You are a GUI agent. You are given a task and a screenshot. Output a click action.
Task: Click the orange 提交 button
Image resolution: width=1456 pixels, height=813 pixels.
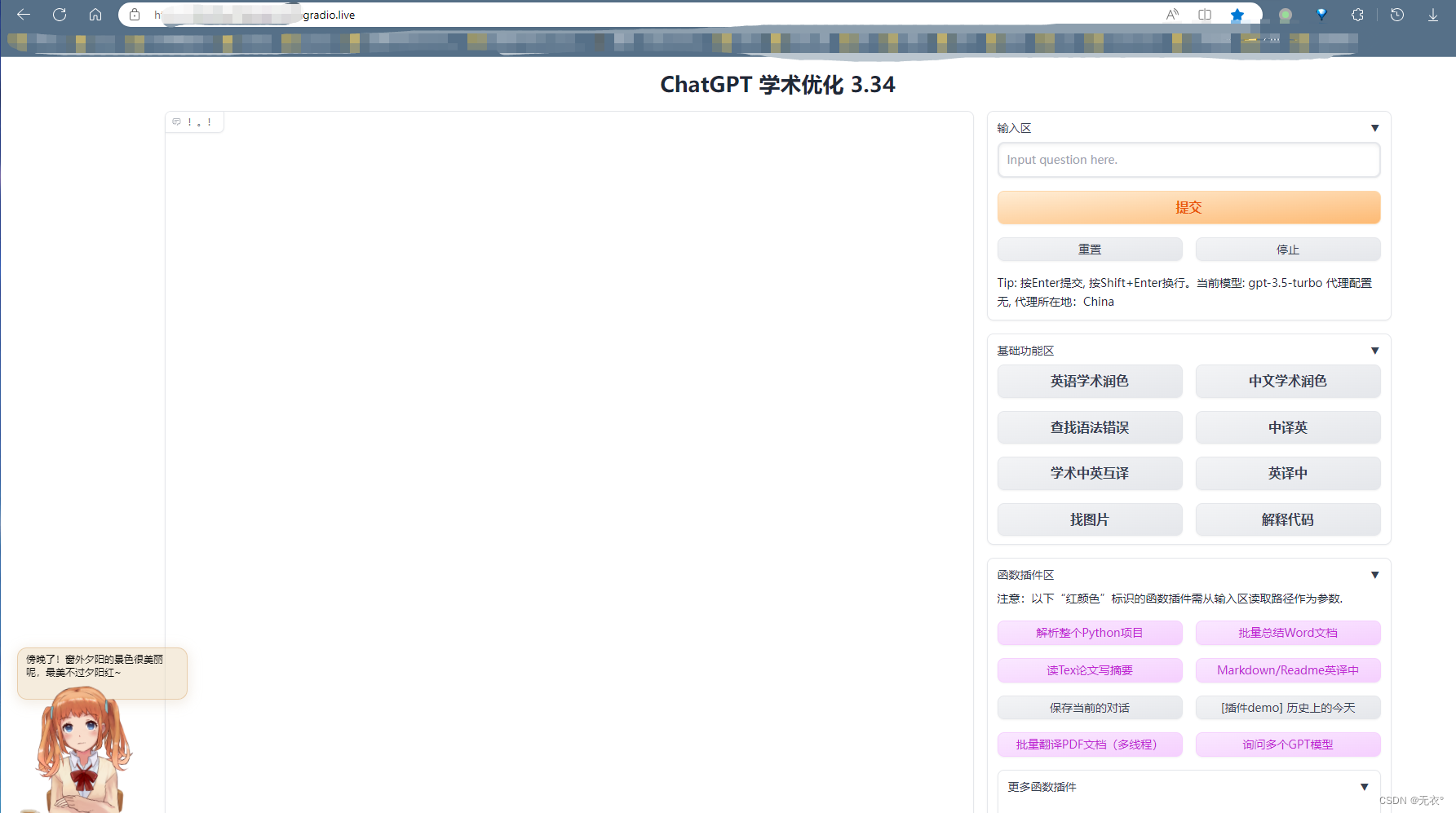click(x=1188, y=207)
